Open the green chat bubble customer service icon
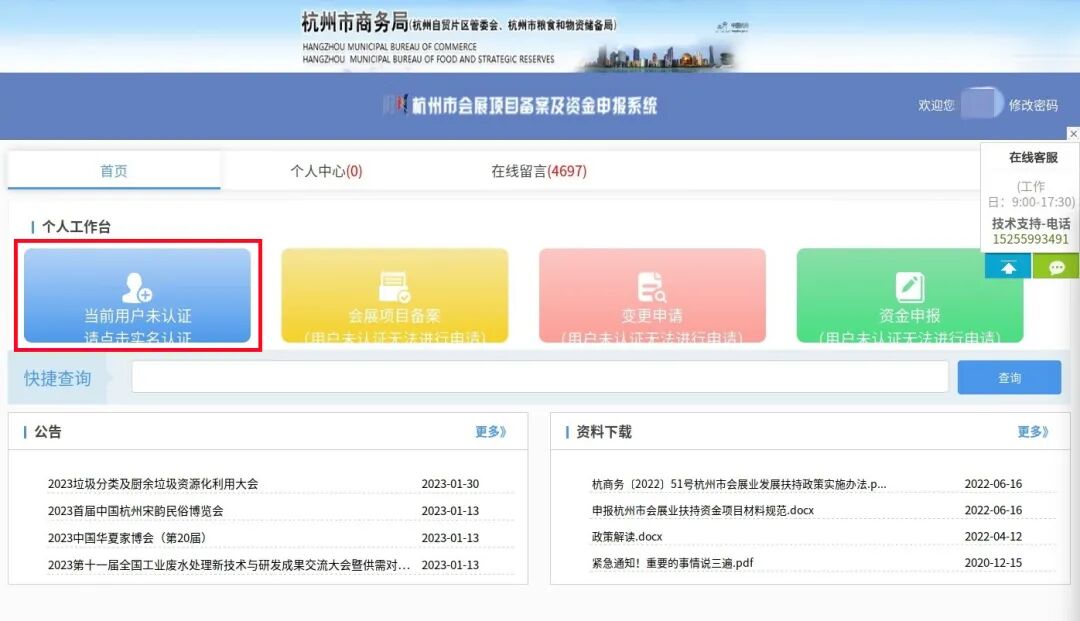 1057,266
